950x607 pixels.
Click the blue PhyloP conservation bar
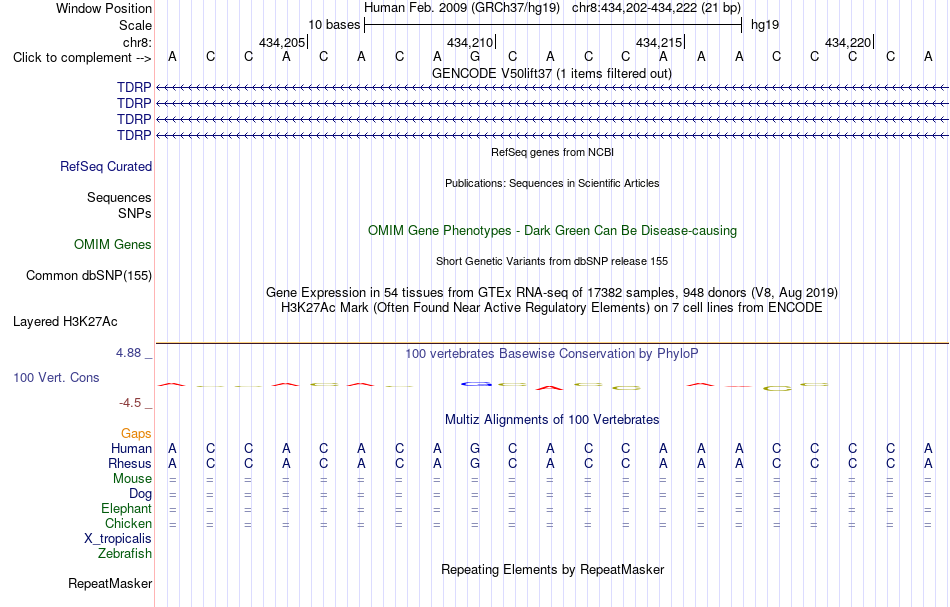click(x=476, y=383)
